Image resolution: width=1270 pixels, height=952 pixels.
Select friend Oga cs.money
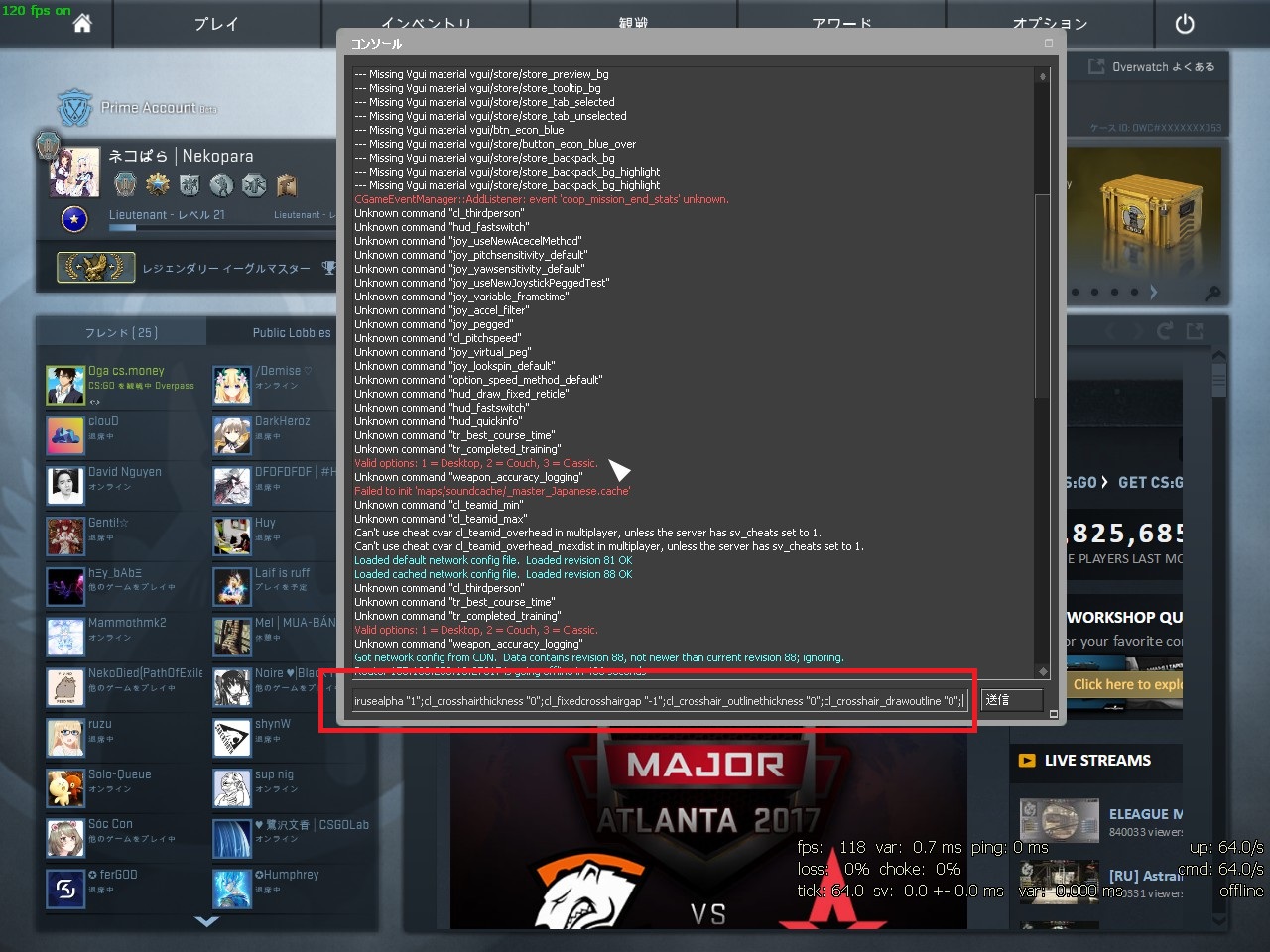[122, 385]
